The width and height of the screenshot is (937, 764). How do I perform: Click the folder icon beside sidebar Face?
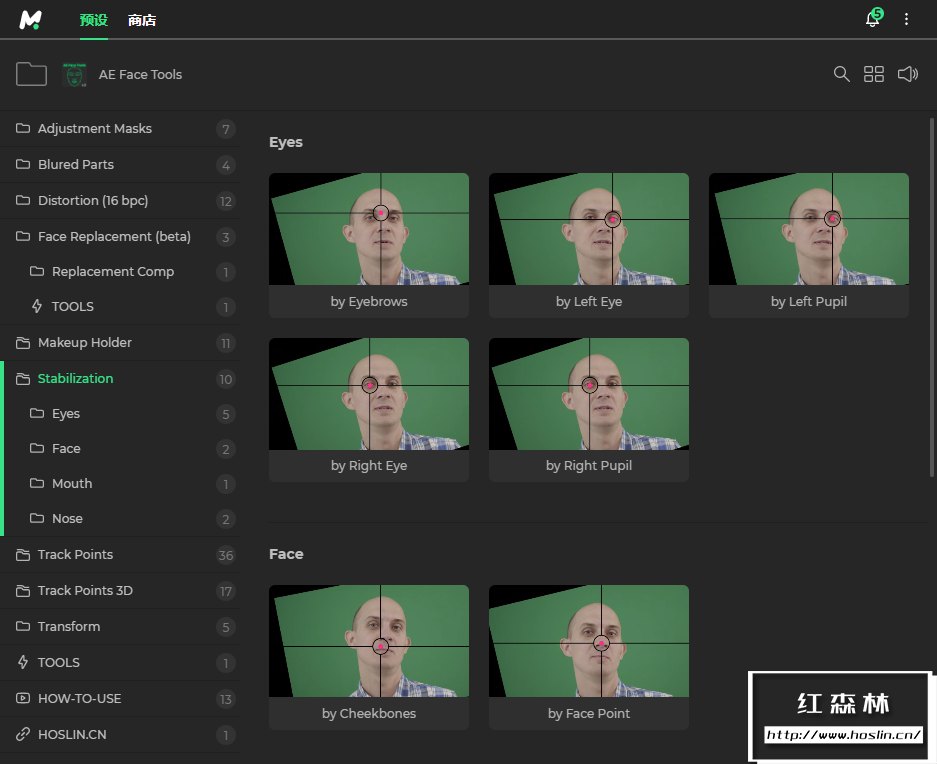(37, 448)
